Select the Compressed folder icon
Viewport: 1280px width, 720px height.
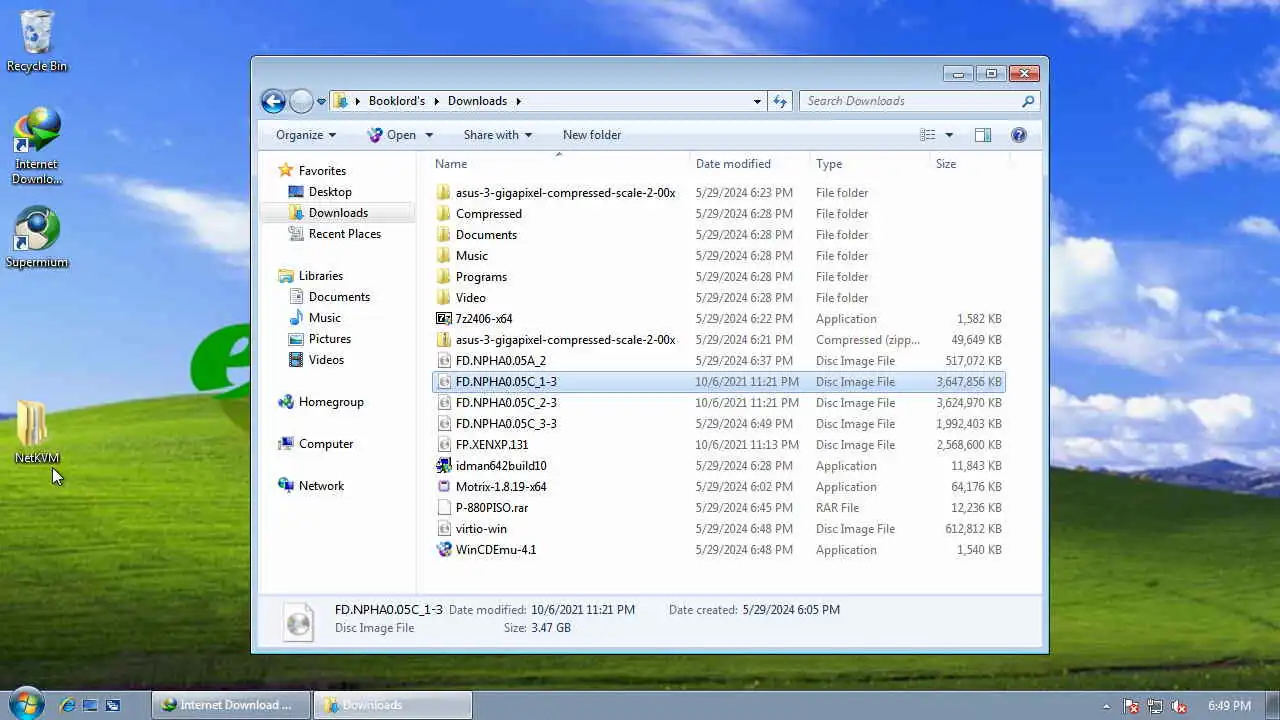pyautogui.click(x=444, y=214)
